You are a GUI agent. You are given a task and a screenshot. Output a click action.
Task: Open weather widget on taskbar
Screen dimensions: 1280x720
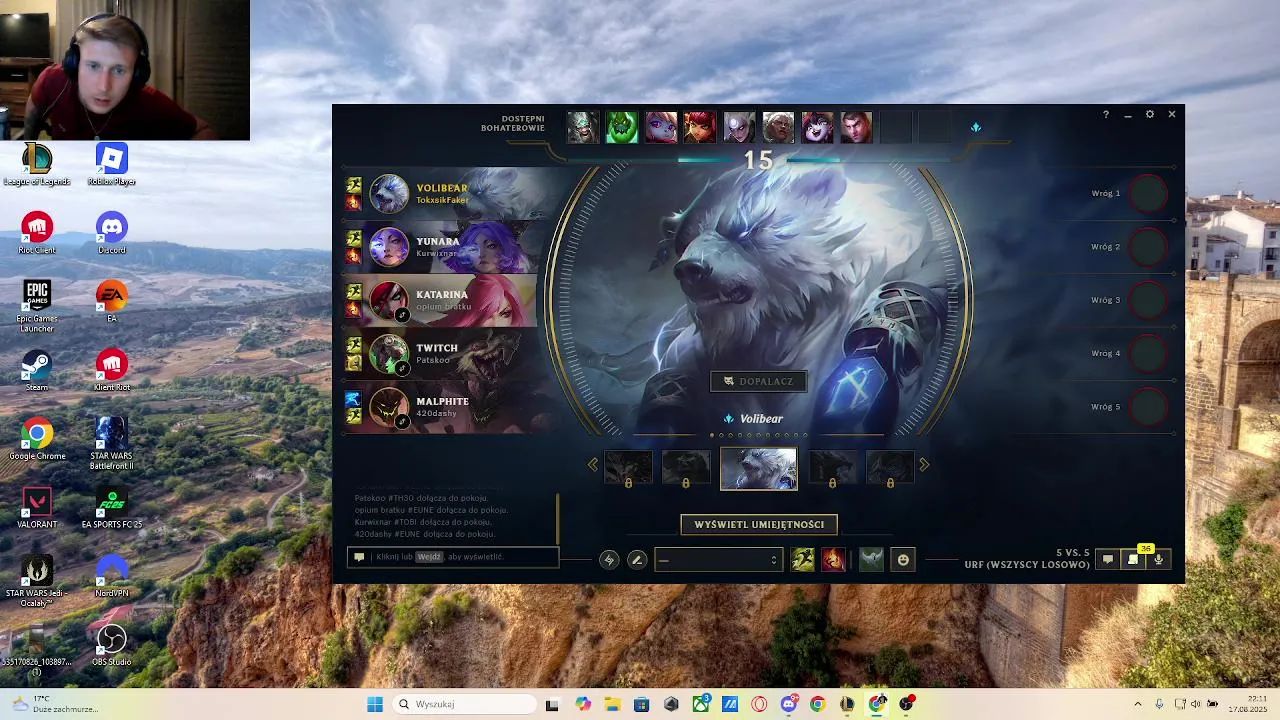[55, 704]
